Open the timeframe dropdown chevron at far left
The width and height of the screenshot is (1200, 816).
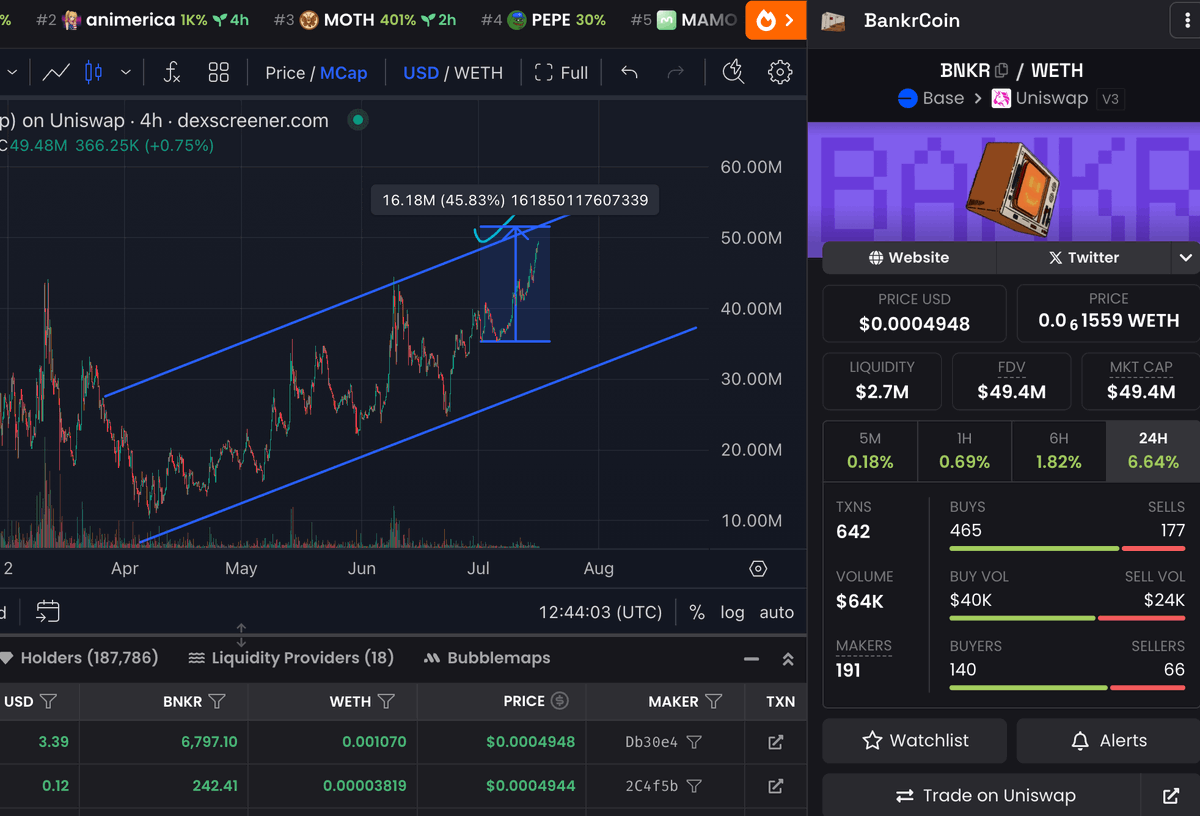click(x=13, y=72)
